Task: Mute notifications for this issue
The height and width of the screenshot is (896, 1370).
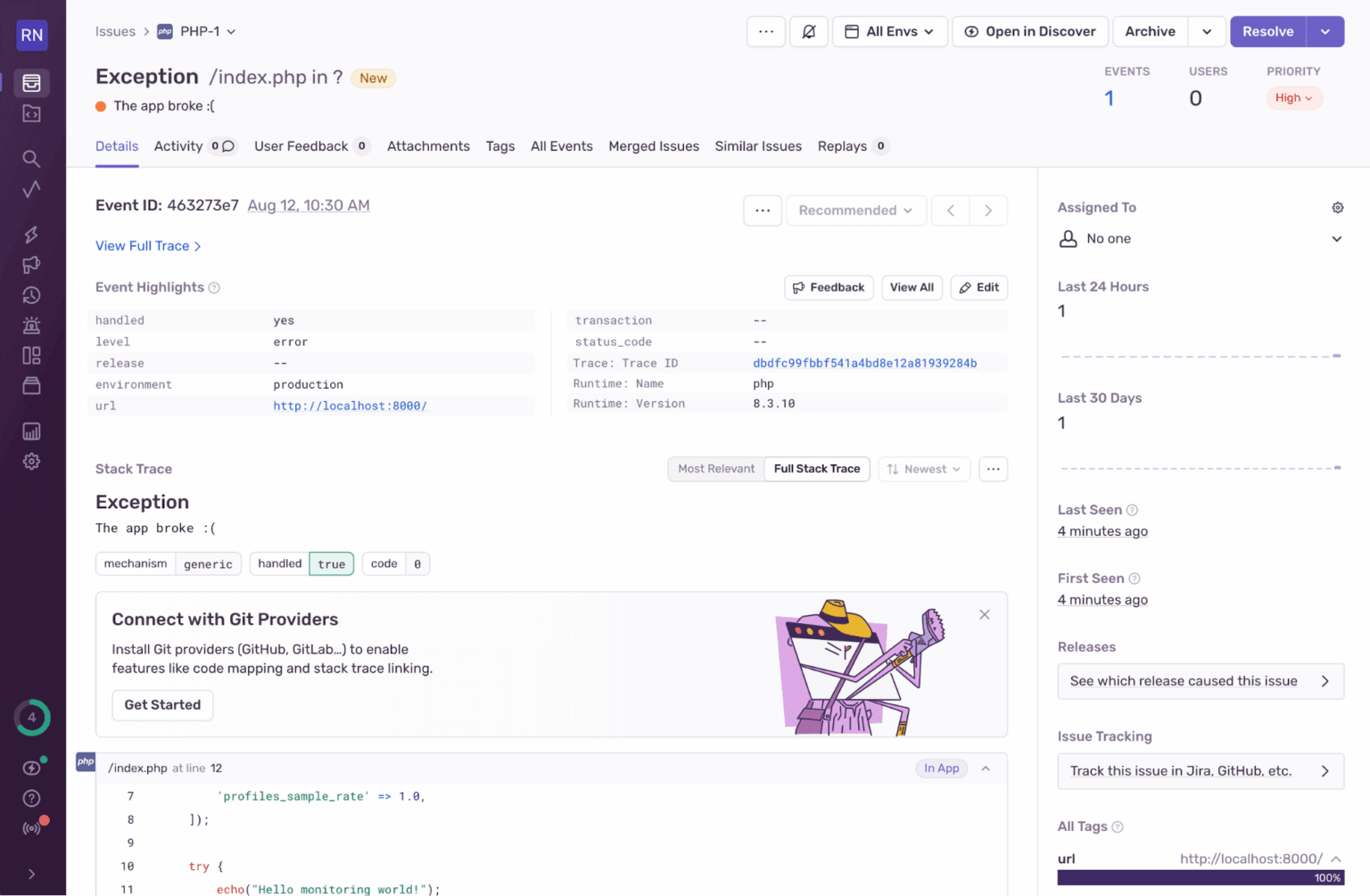Action: pyautogui.click(x=808, y=31)
